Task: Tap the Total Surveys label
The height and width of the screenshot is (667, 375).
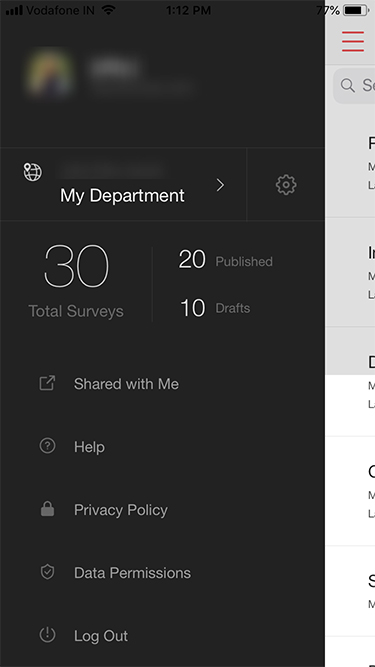Action: coord(76,311)
